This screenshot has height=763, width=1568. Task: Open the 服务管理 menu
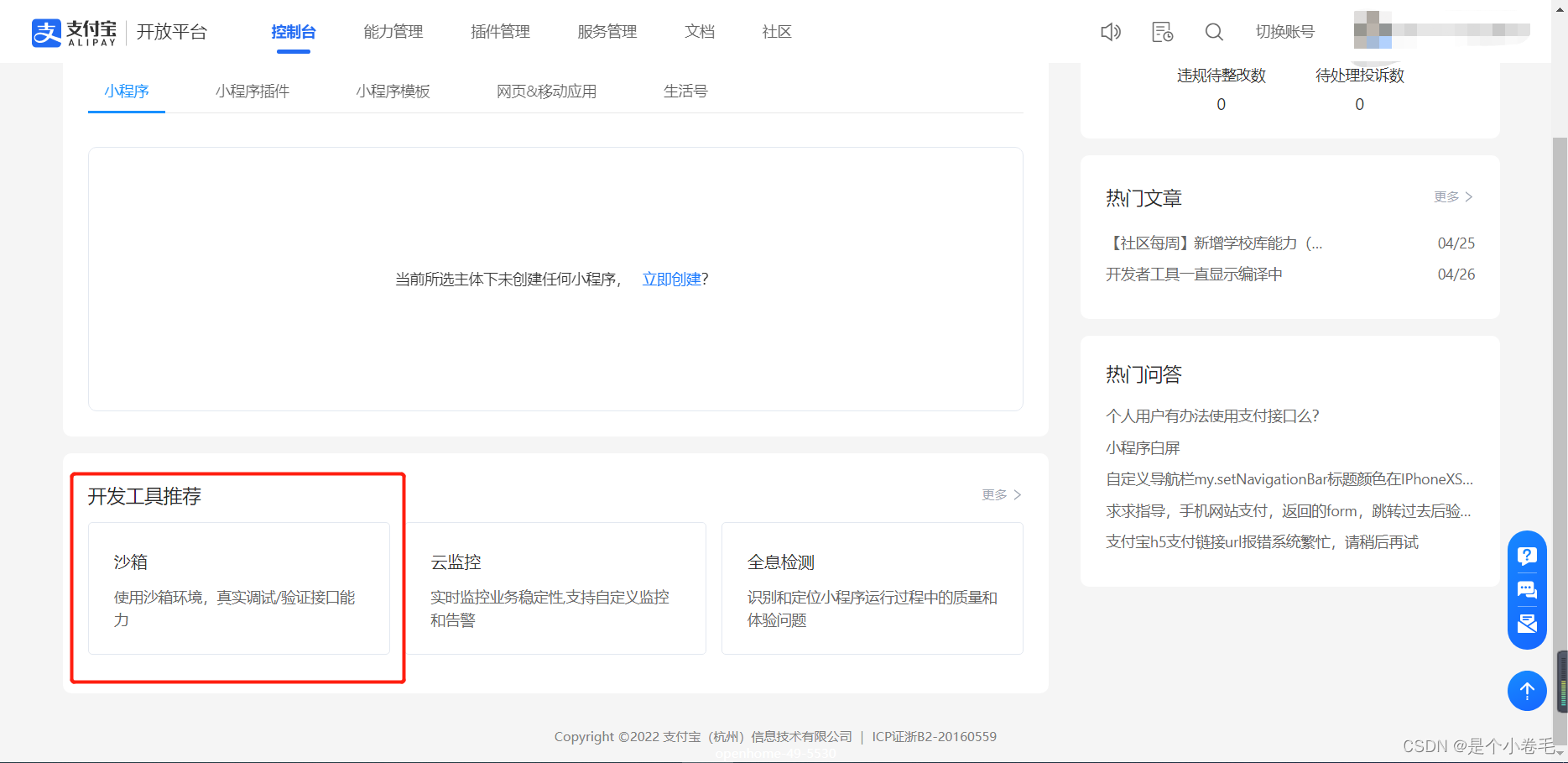[x=607, y=32]
